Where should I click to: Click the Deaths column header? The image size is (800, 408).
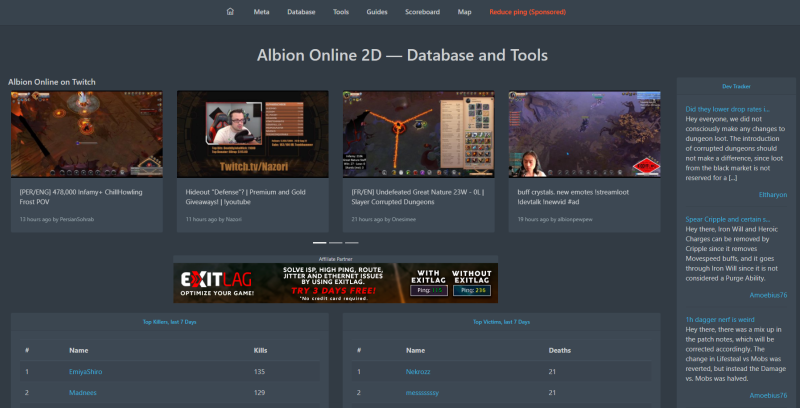560,350
